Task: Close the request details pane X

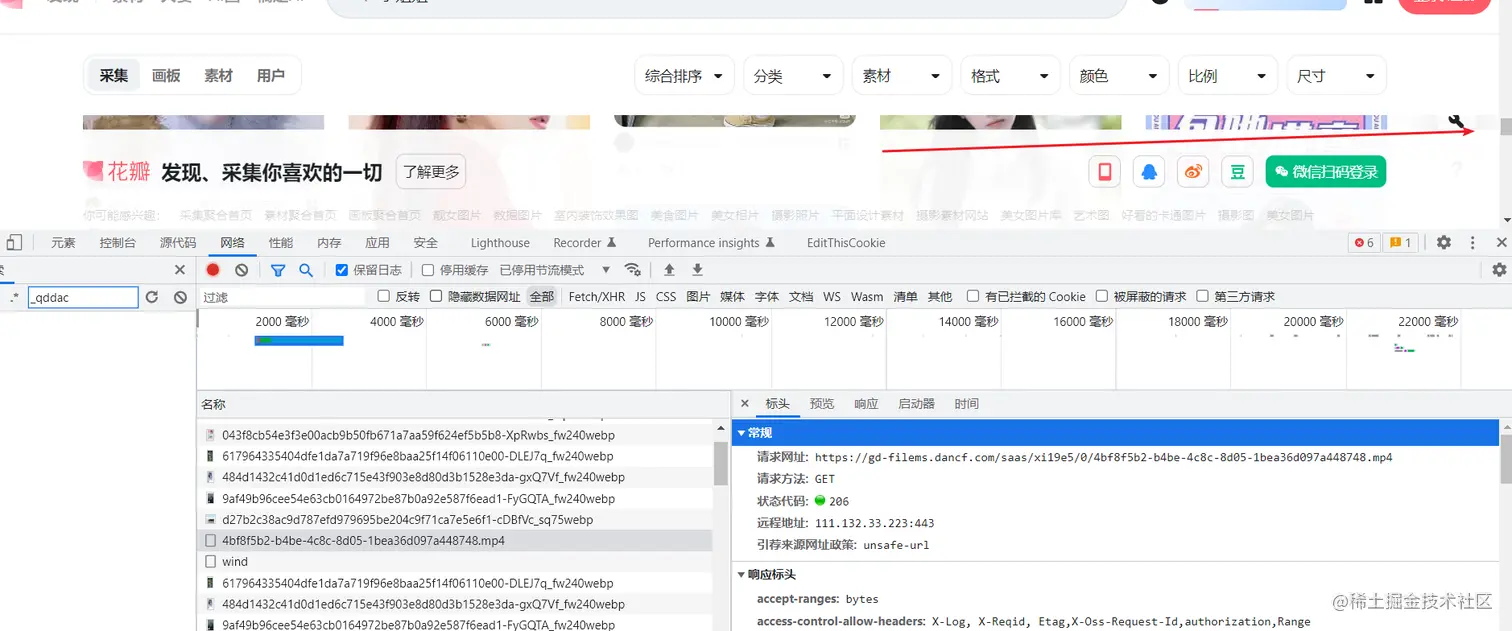Action: tap(745, 404)
